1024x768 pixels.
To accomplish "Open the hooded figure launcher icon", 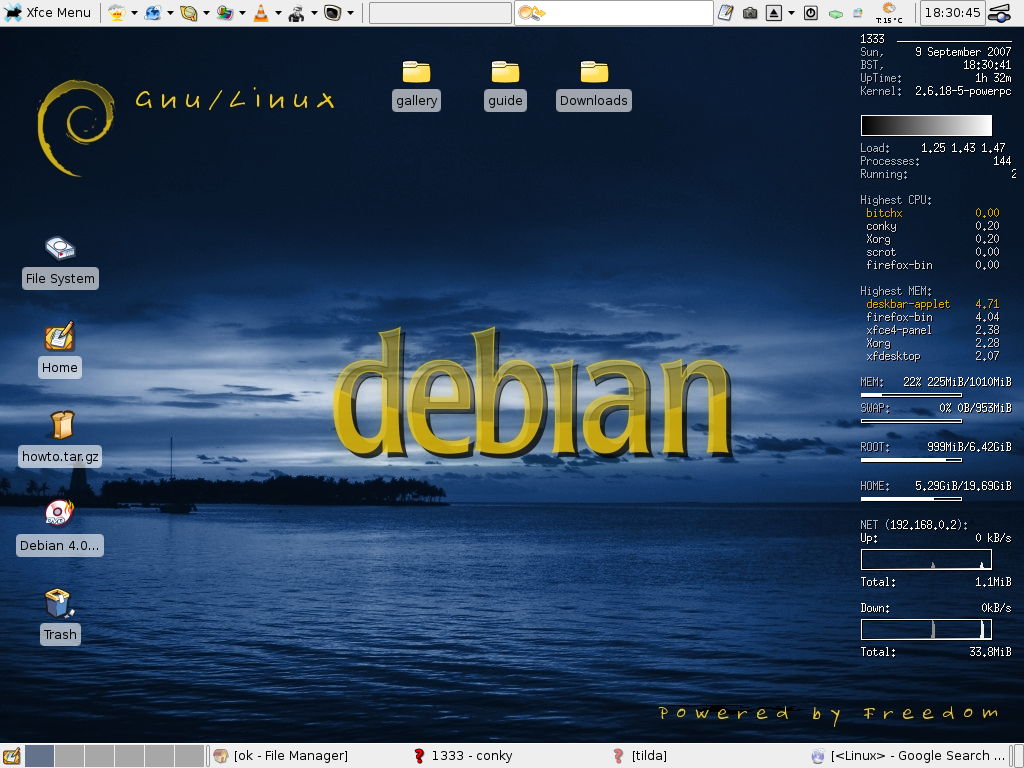I will 296,12.
